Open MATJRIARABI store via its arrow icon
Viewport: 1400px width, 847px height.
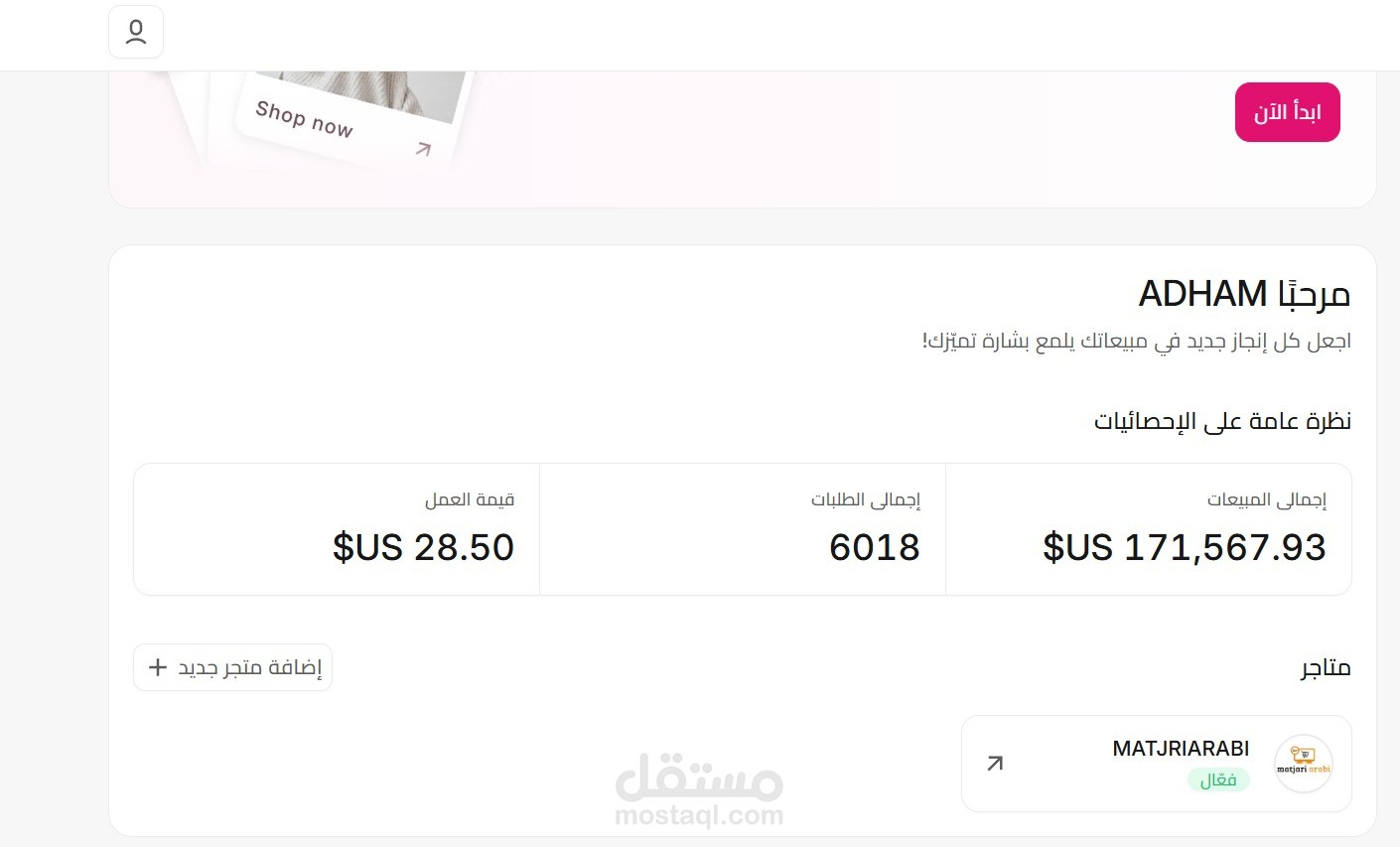[995, 763]
